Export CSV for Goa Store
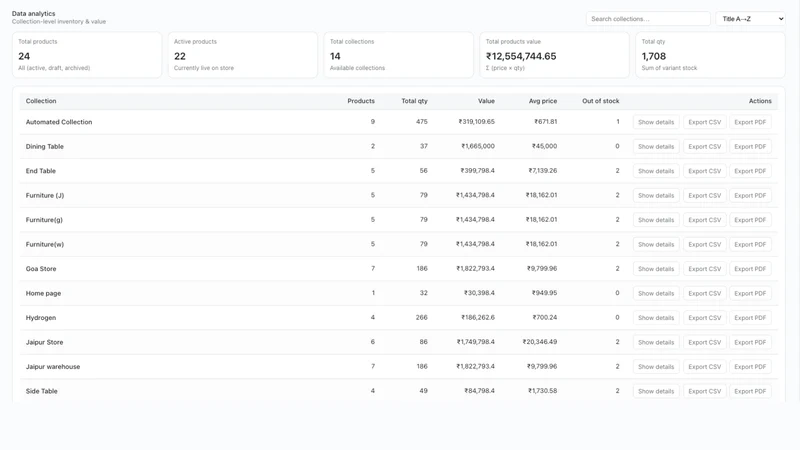The width and height of the screenshot is (800, 450). [x=705, y=269]
